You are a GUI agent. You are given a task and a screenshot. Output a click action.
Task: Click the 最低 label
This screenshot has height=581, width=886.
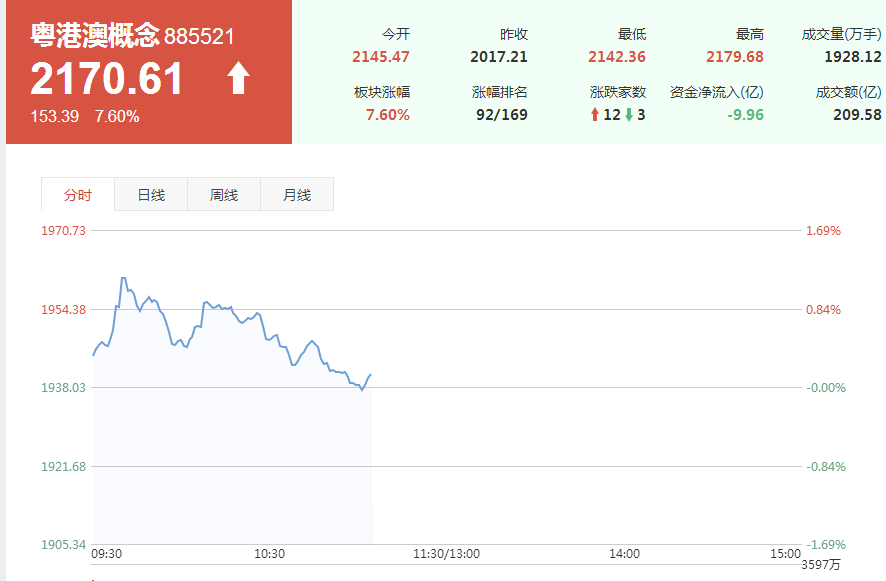[x=632, y=34]
